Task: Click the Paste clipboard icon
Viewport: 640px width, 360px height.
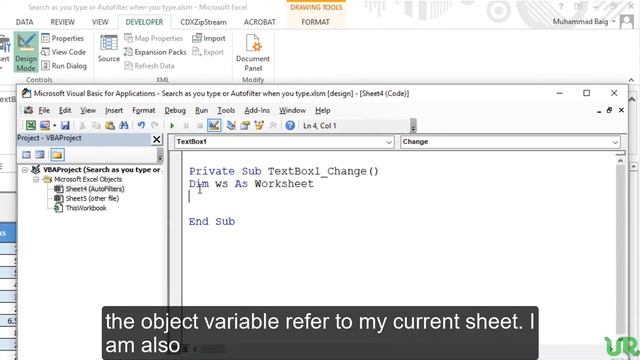Action: coord(110,125)
